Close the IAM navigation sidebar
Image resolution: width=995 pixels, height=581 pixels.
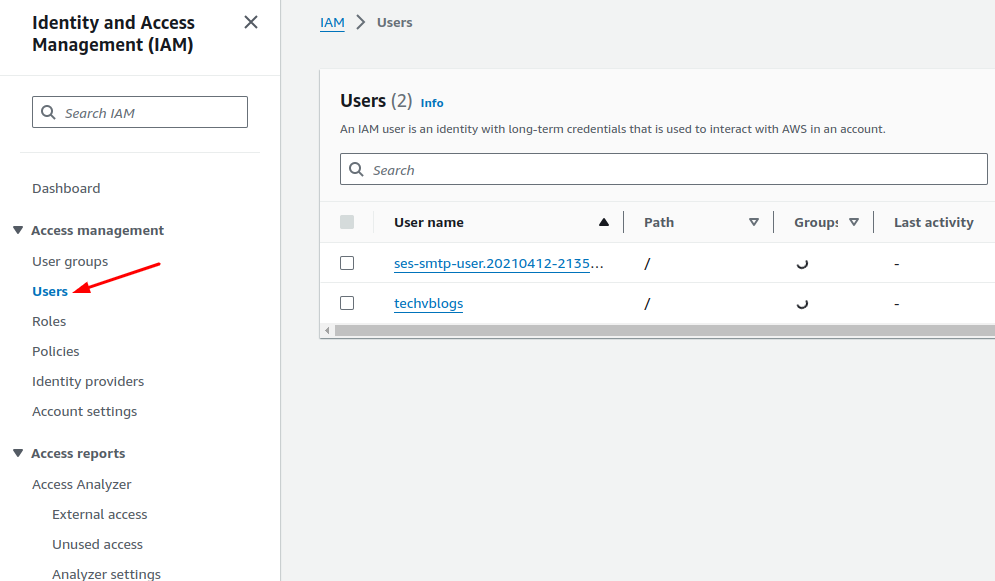250,21
